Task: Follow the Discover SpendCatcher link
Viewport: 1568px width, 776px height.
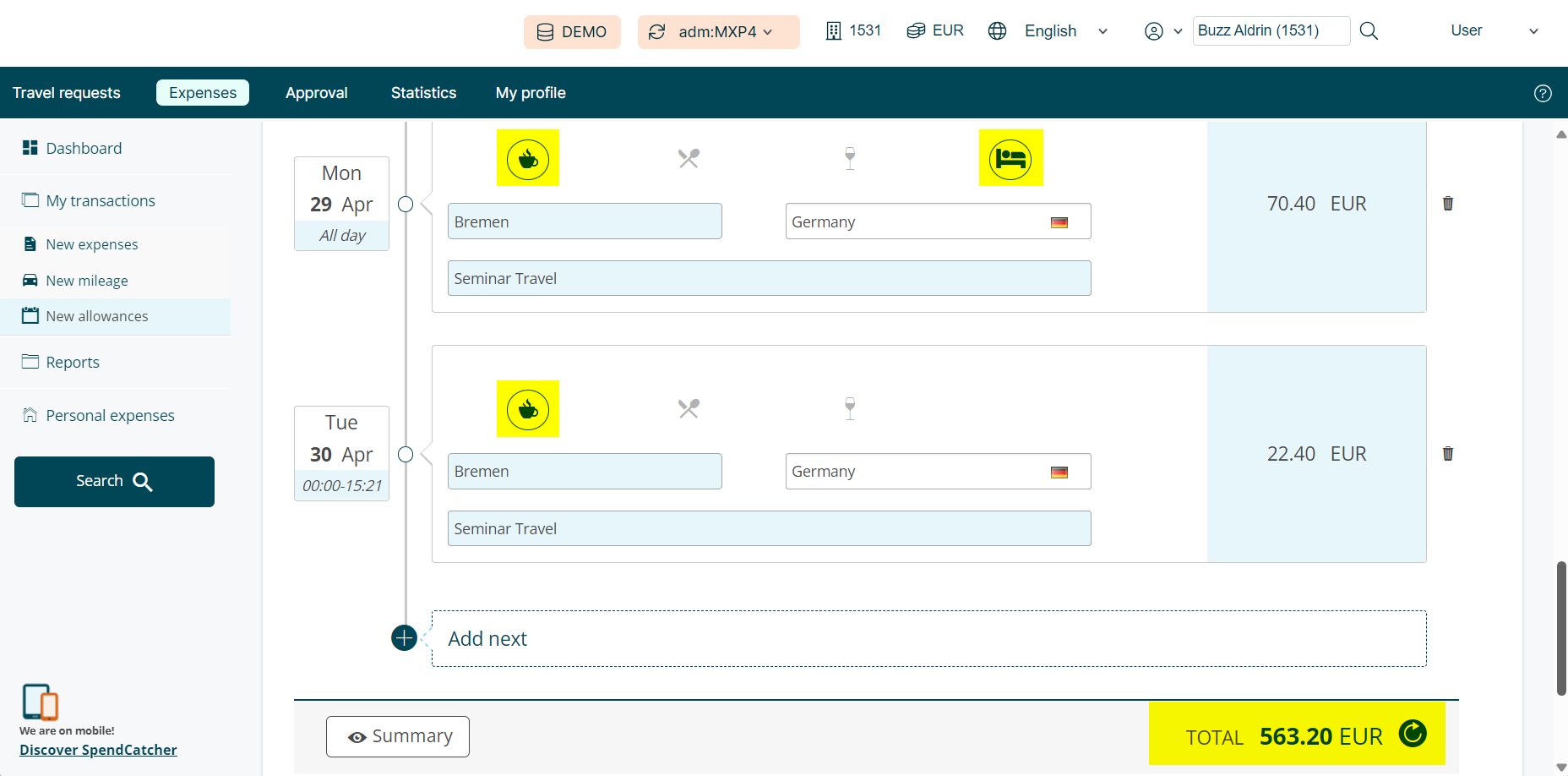Action: pos(98,750)
